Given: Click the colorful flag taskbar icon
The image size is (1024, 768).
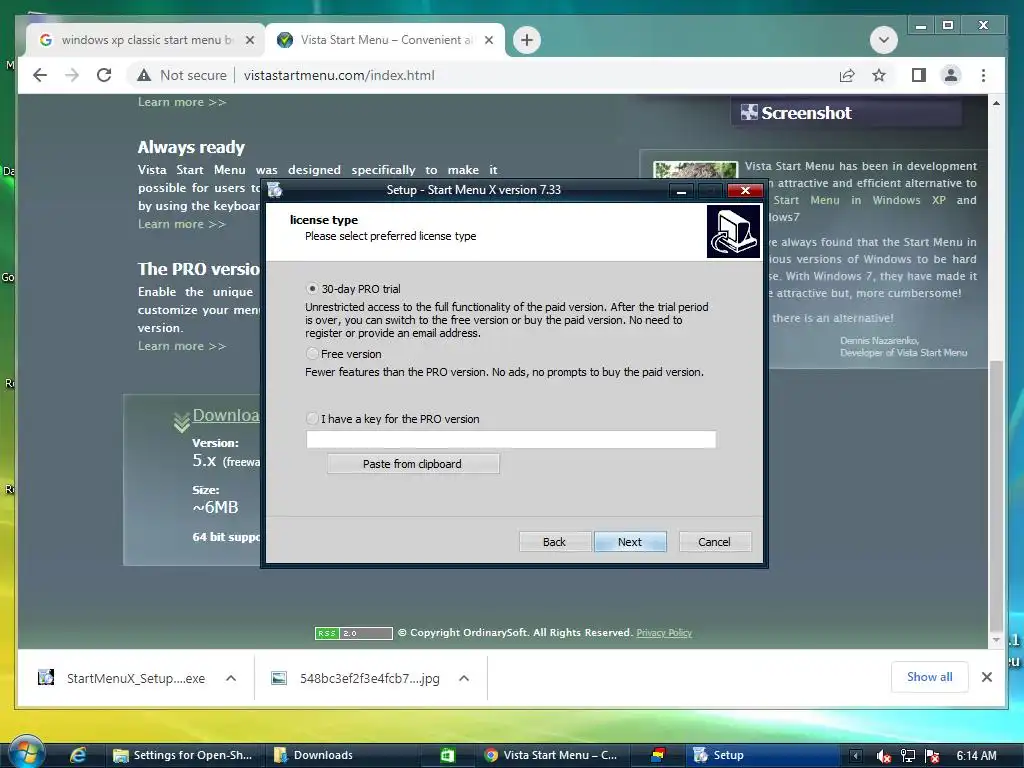Looking at the screenshot, I should coord(658,755).
